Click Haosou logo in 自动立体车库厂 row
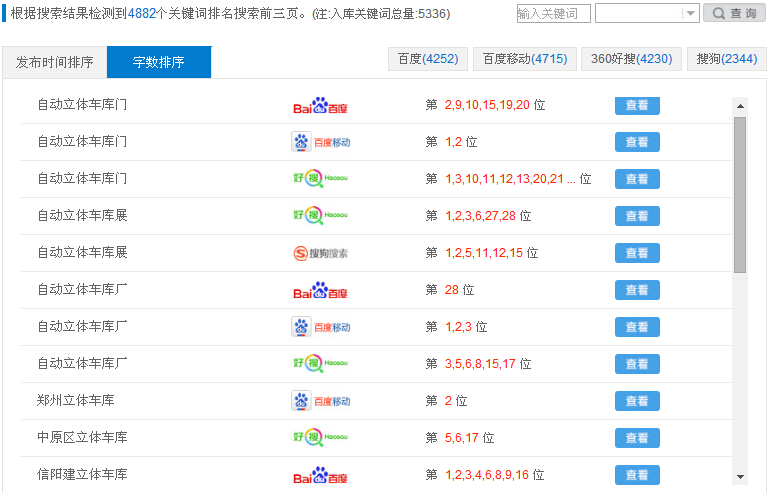The width and height of the screenshot is (768, 493). [x=320, y=364]
